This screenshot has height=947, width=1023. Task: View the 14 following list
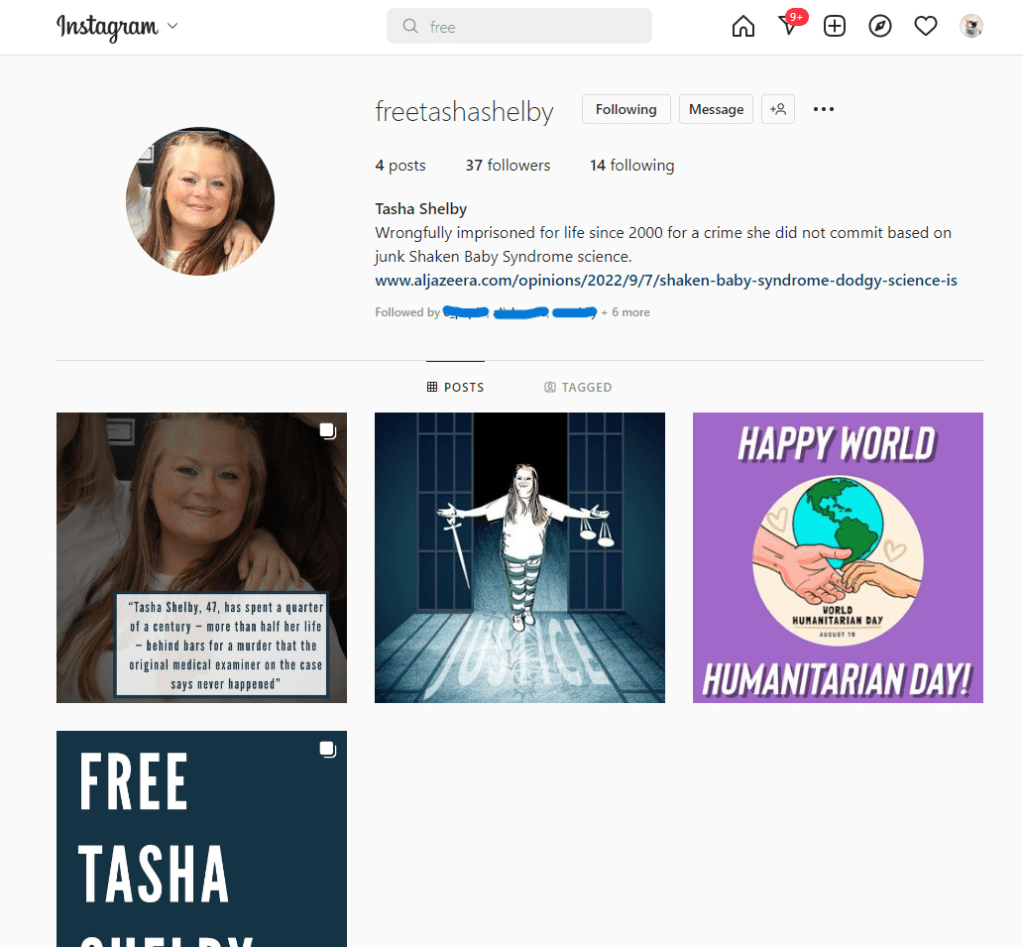coord(632,166)
